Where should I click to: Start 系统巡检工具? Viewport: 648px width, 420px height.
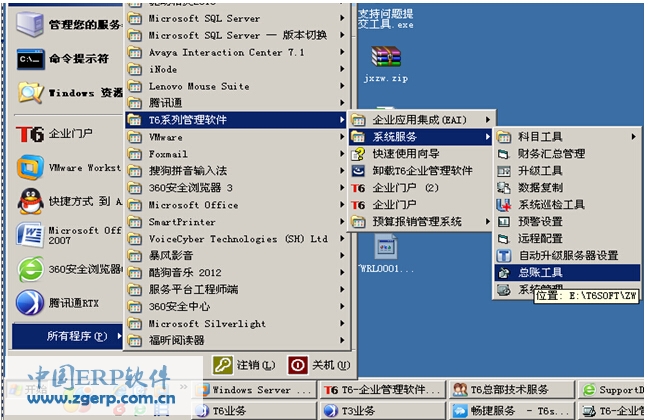[567, 205]
